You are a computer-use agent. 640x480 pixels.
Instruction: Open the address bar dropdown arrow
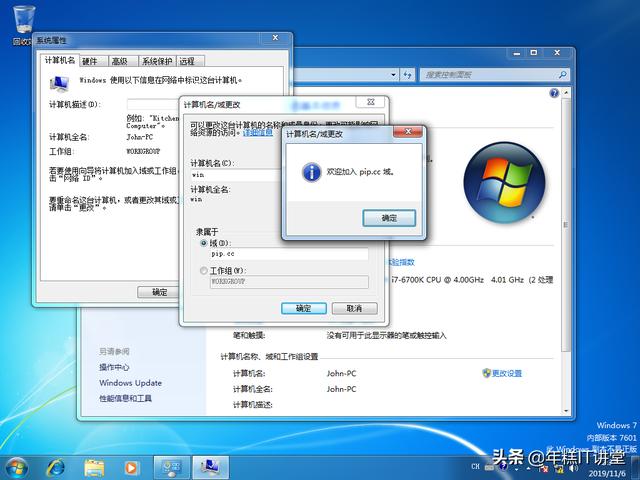(393, 75)
